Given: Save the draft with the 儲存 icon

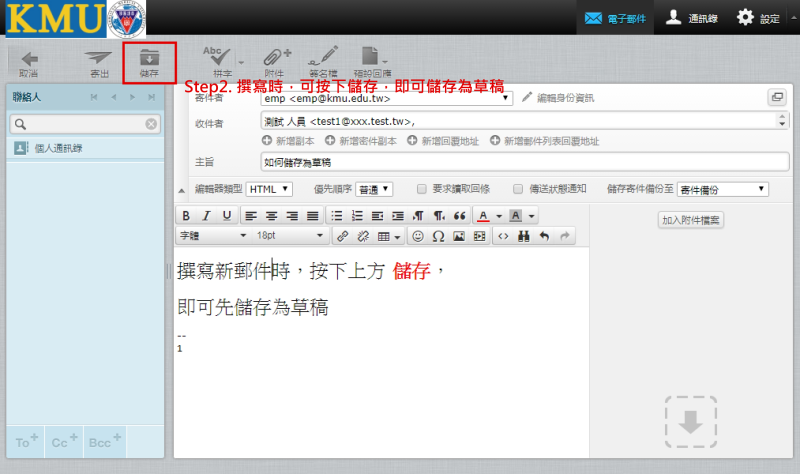Looking at the screenshot, I should tap(149, 58).
